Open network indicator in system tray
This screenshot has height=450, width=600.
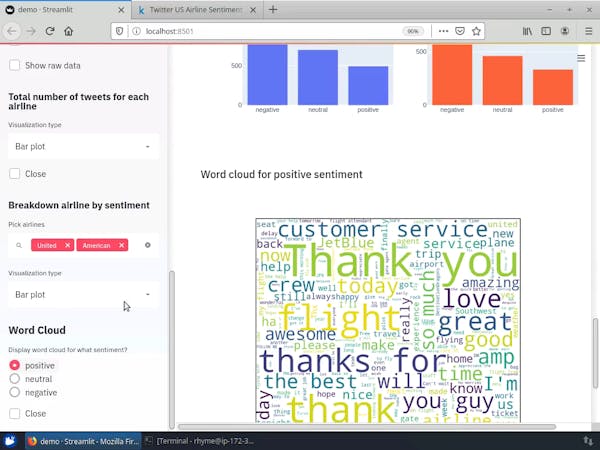588,441
